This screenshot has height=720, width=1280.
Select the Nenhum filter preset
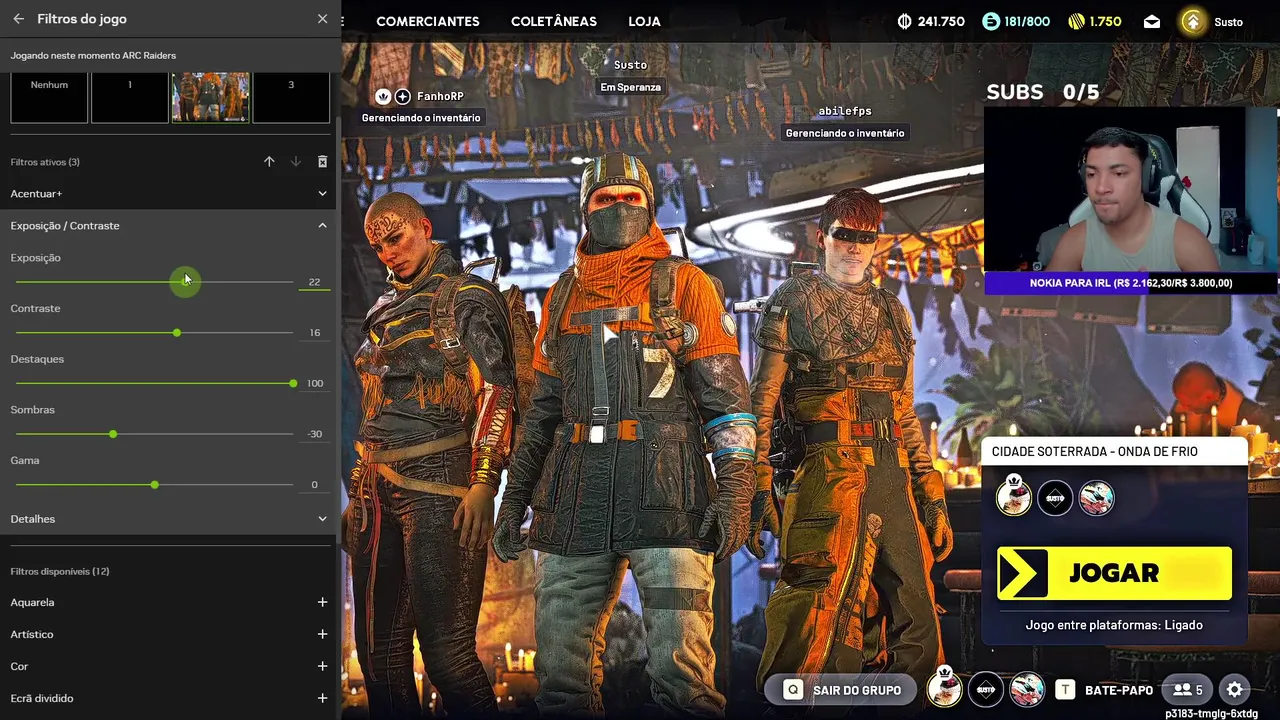(x=49, y=97)
